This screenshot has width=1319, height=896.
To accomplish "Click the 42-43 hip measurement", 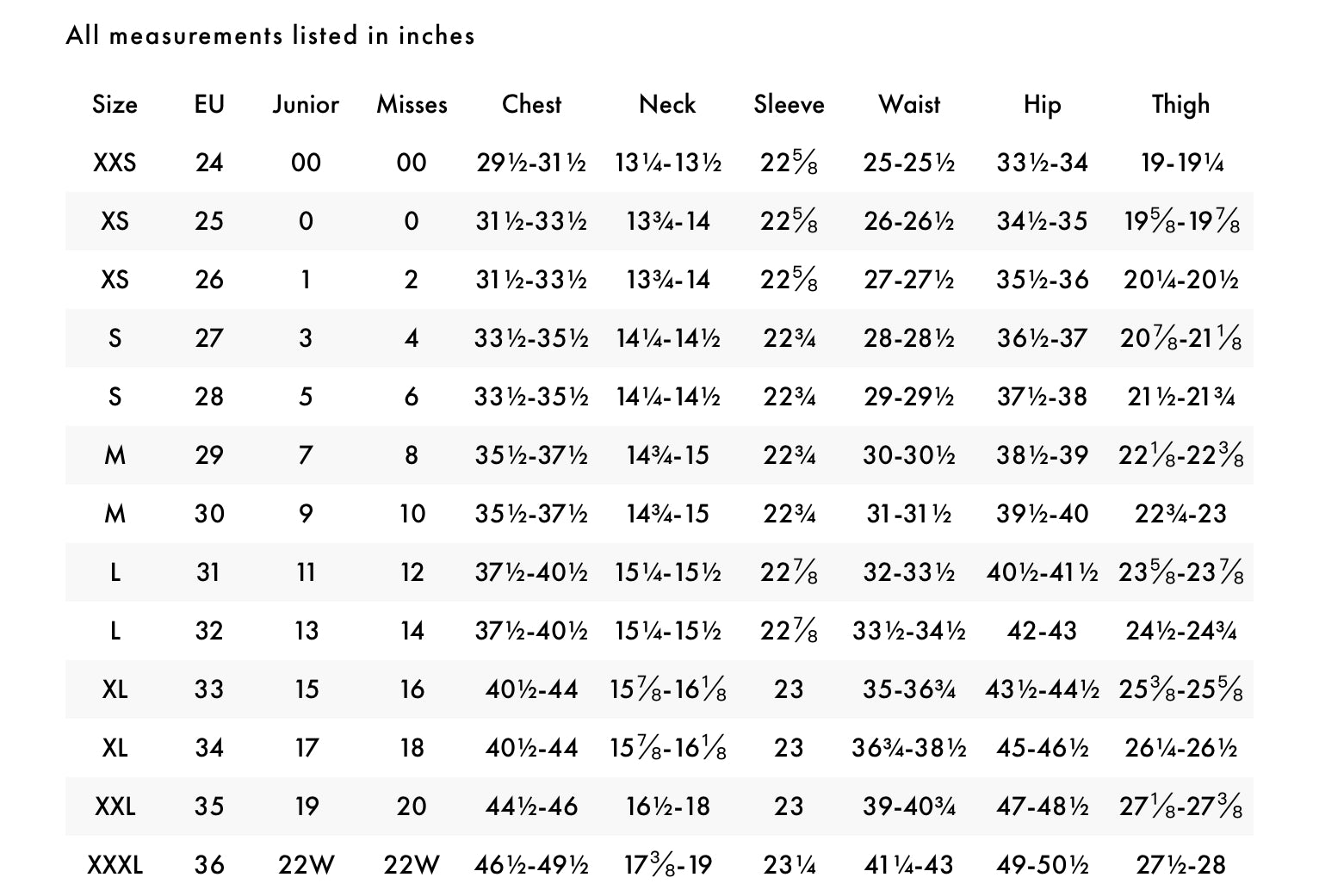I will tap(1042, 631).
